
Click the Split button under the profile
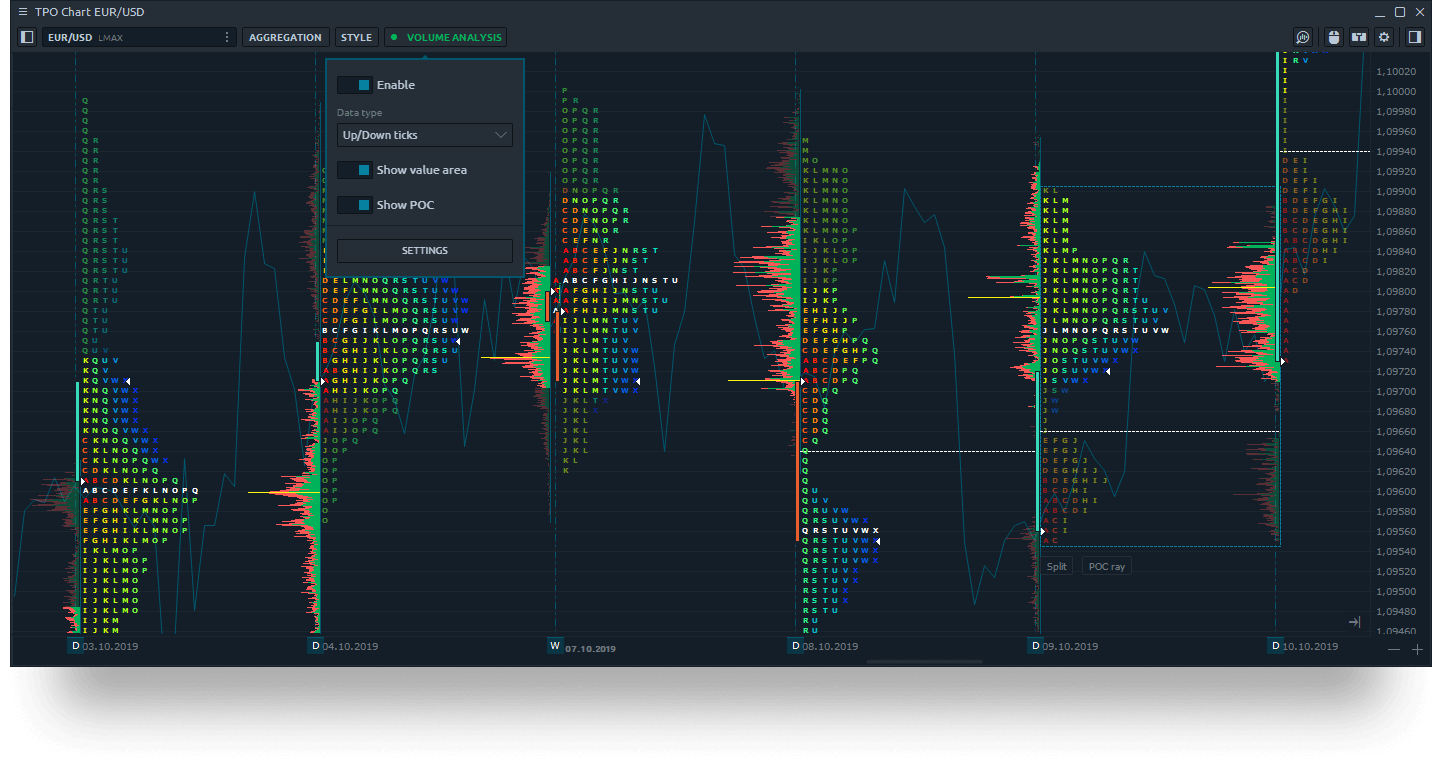click(x=1057, y=566)
